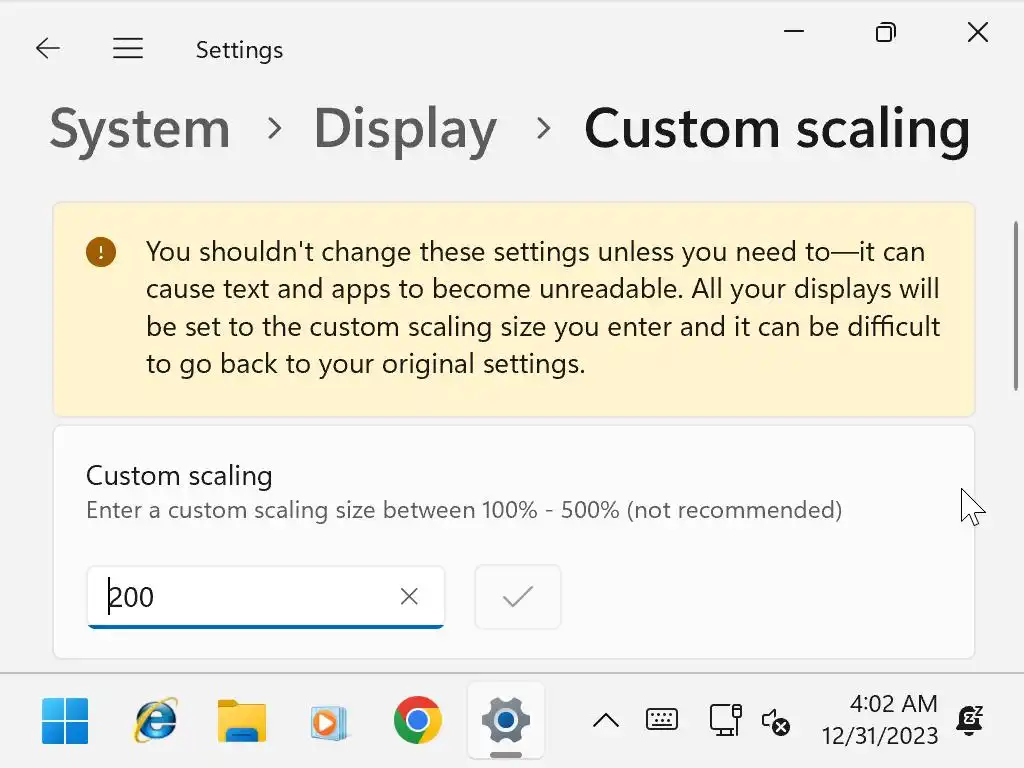1024x768 pixels.
Task: Click the Settings gear taskbar icon
Action: [506, 721]
